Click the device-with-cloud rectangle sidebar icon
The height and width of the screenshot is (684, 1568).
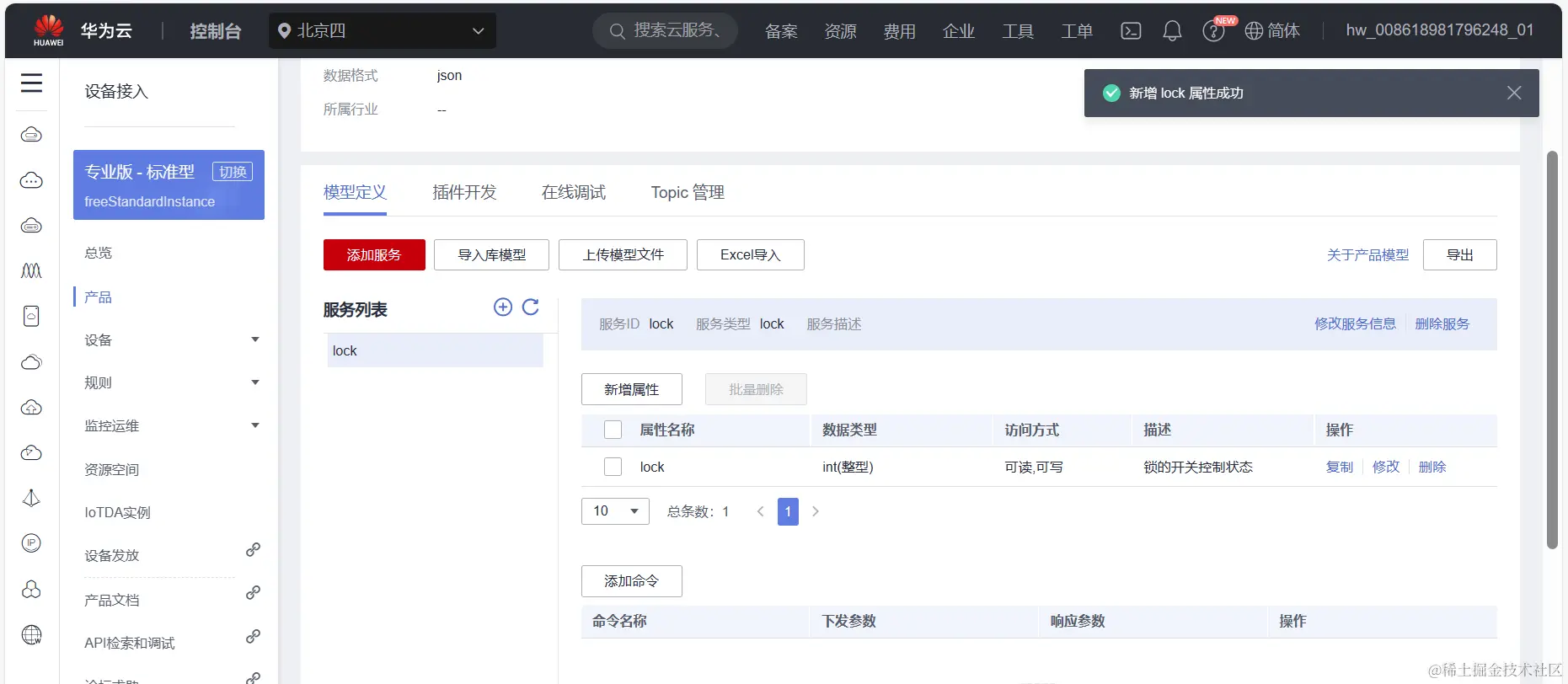click(x=31, y=316)
